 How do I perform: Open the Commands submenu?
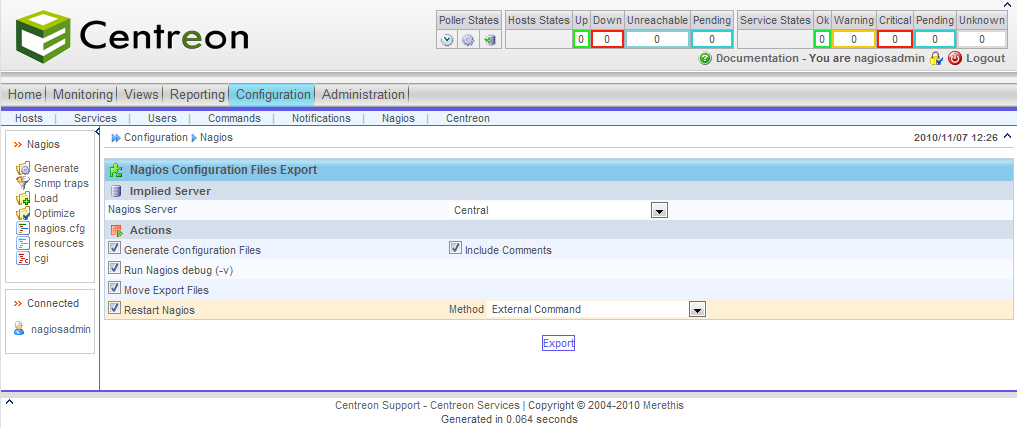234,119
